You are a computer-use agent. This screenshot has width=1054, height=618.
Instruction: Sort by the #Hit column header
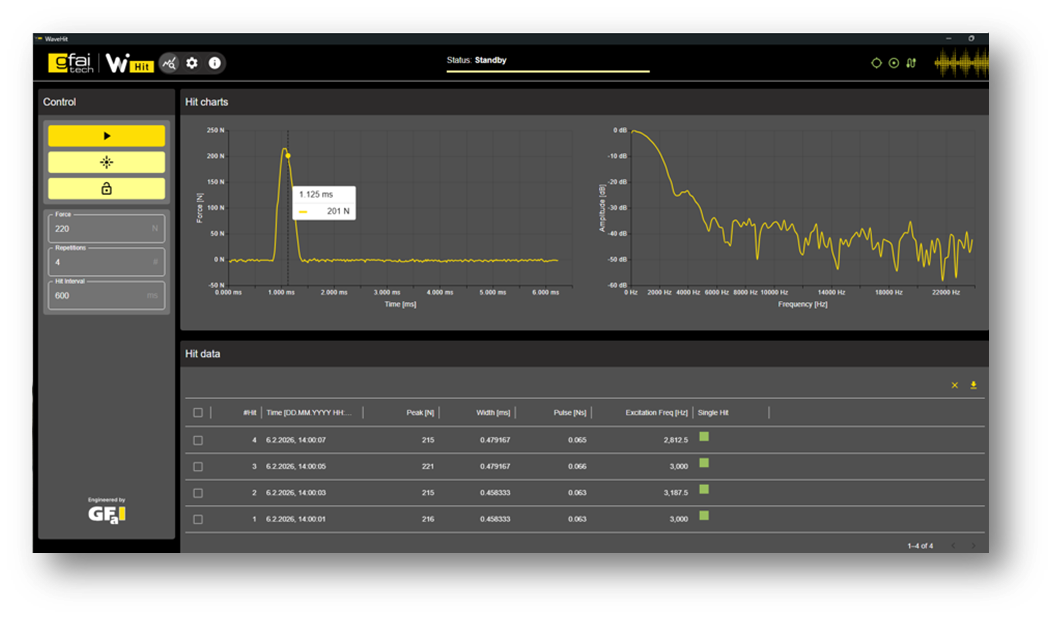[x=249, y=413]
